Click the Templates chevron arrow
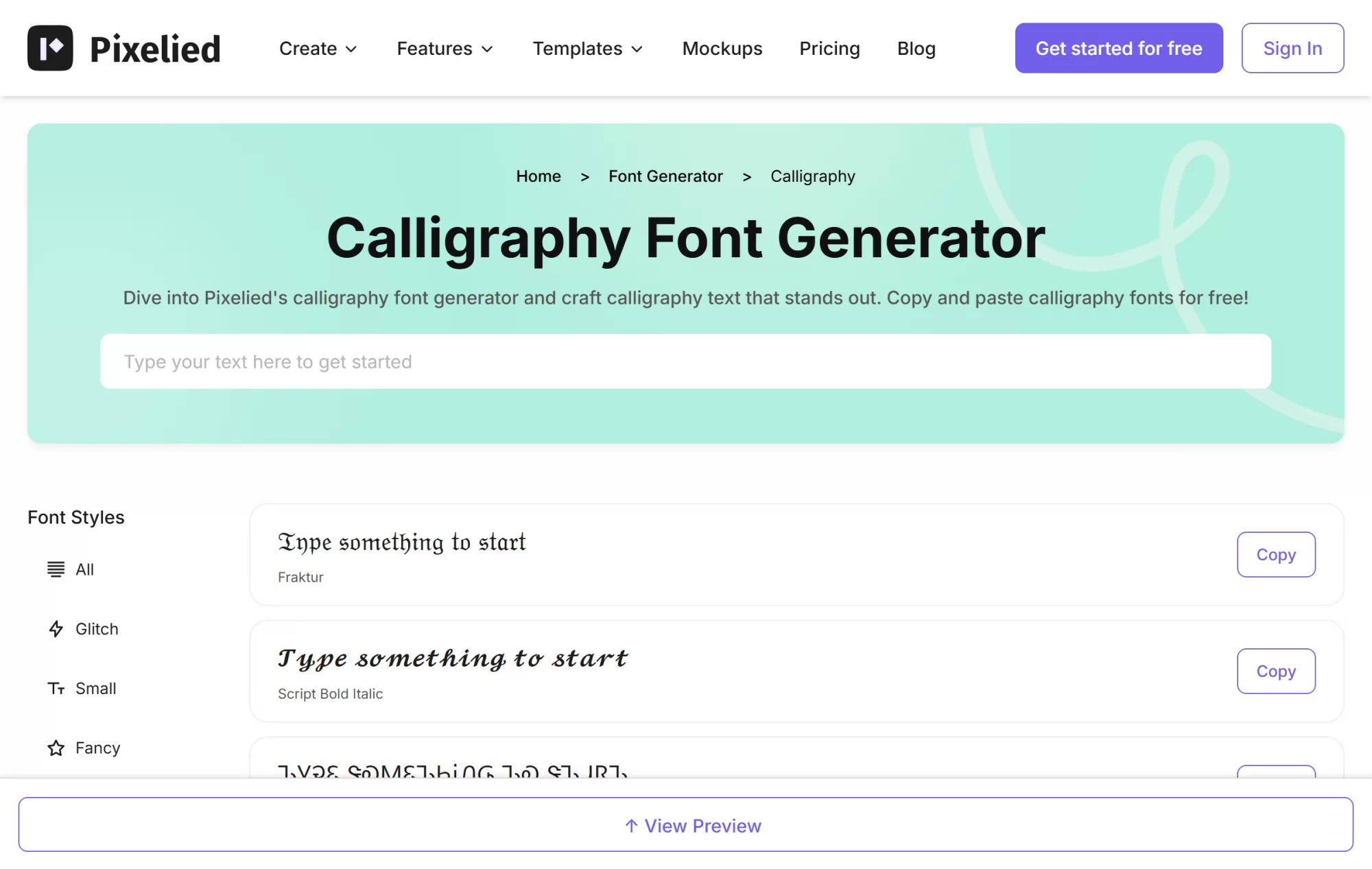The width and height of the screenshot is (1372, 869). coord(637,49)
